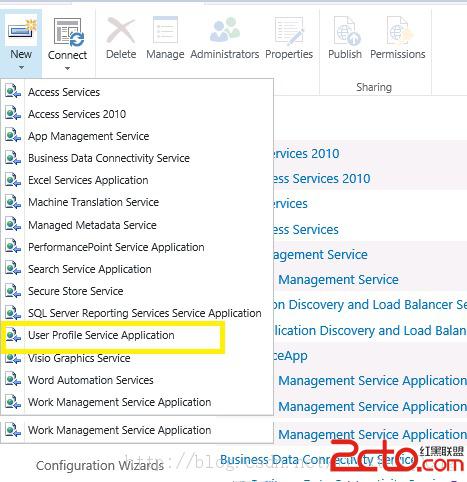Click the Properties ribbon icon
467x482 pixels.
tap(289, 31)
